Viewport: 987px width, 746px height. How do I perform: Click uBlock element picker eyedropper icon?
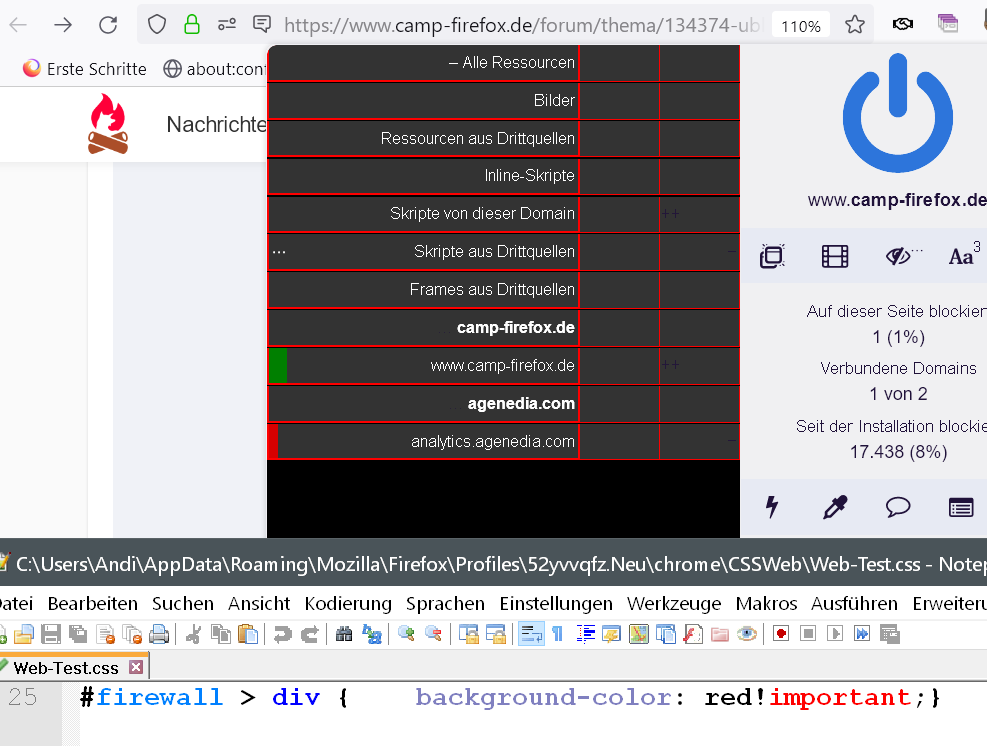tap(835, 507)
